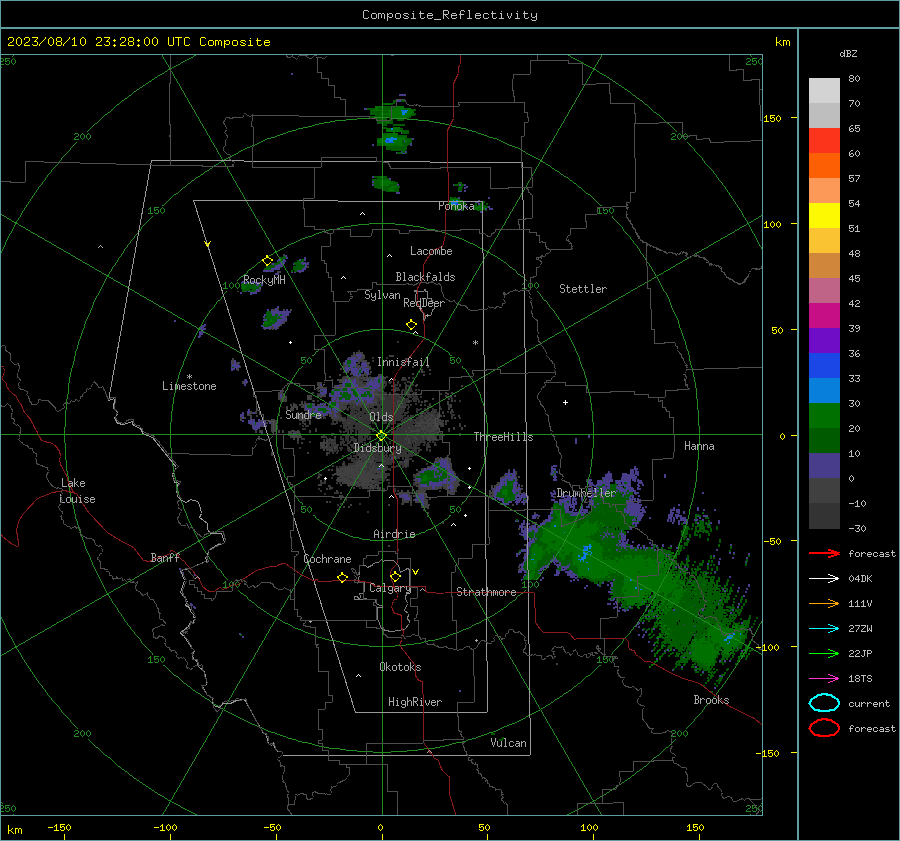The width and height of the screenshot is (900, 841).
Task: Click the orange 111V arrow legend icon
Action: tap(824, 603)
